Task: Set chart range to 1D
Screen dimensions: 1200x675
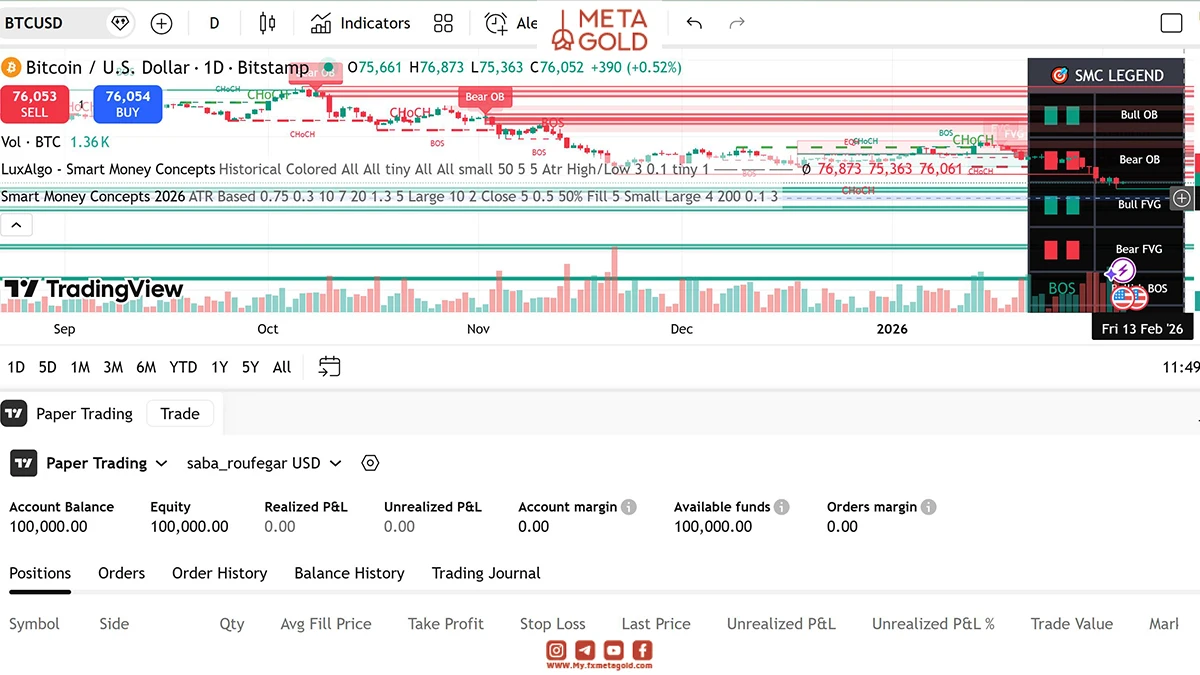Action: click(x=16, y=367)
